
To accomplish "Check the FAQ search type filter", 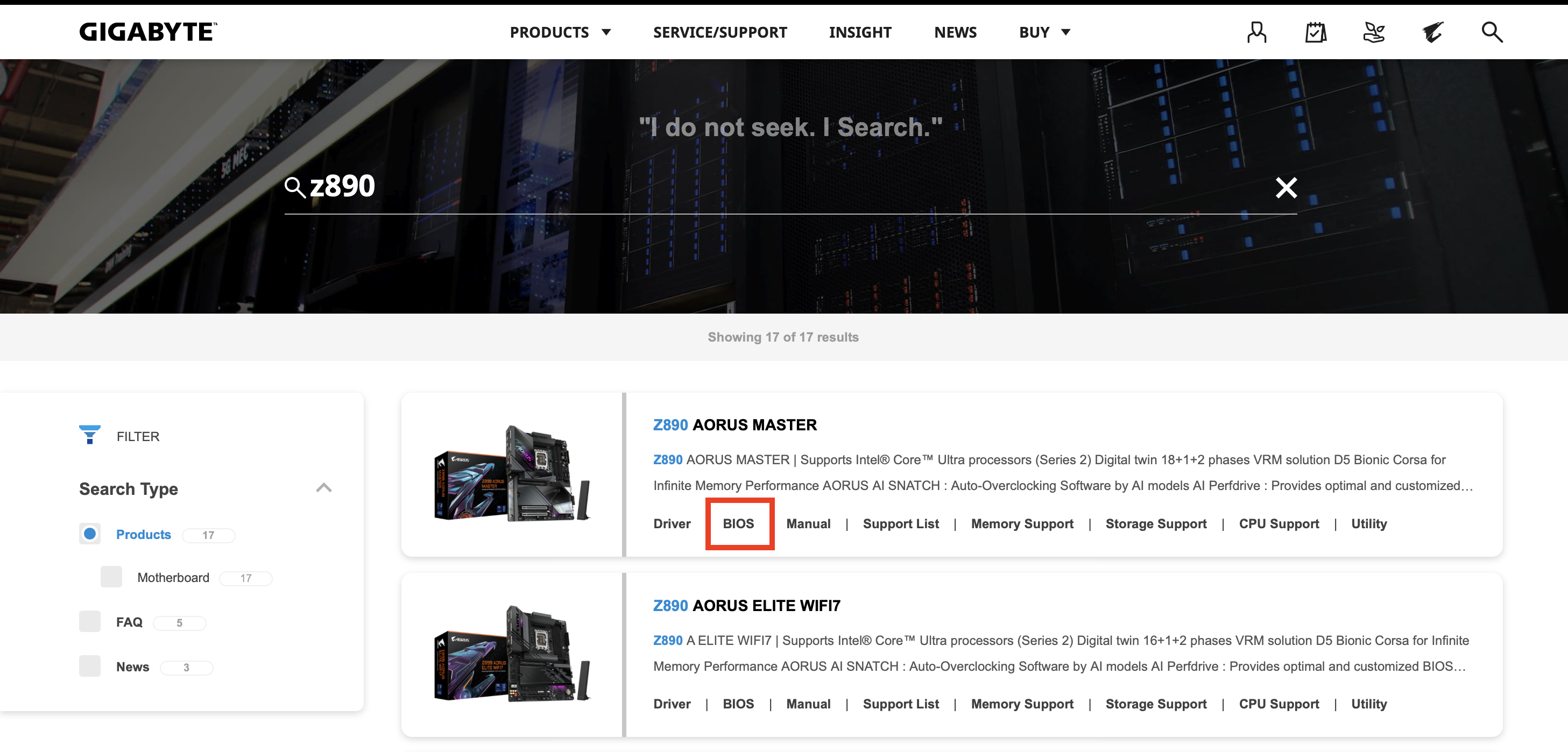I will click(89, 621).
